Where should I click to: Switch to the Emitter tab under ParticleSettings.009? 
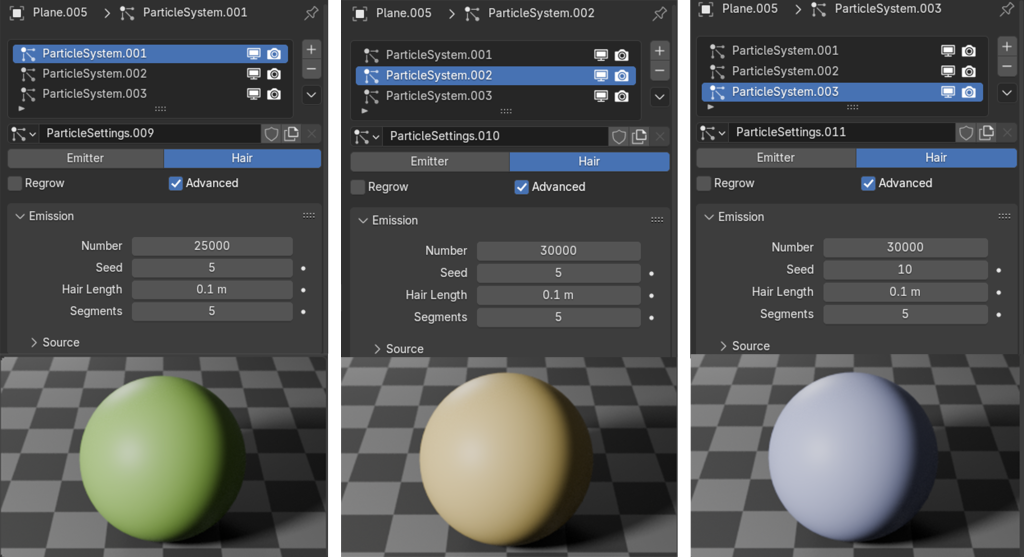pos(85,158)
